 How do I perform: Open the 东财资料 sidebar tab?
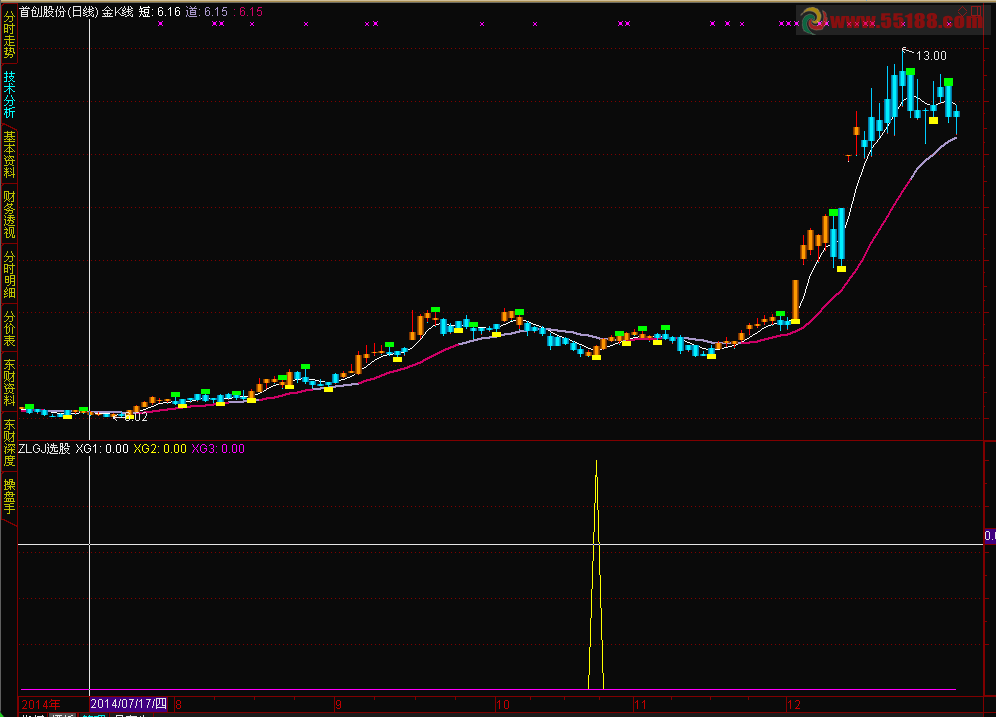pos(9,382)
